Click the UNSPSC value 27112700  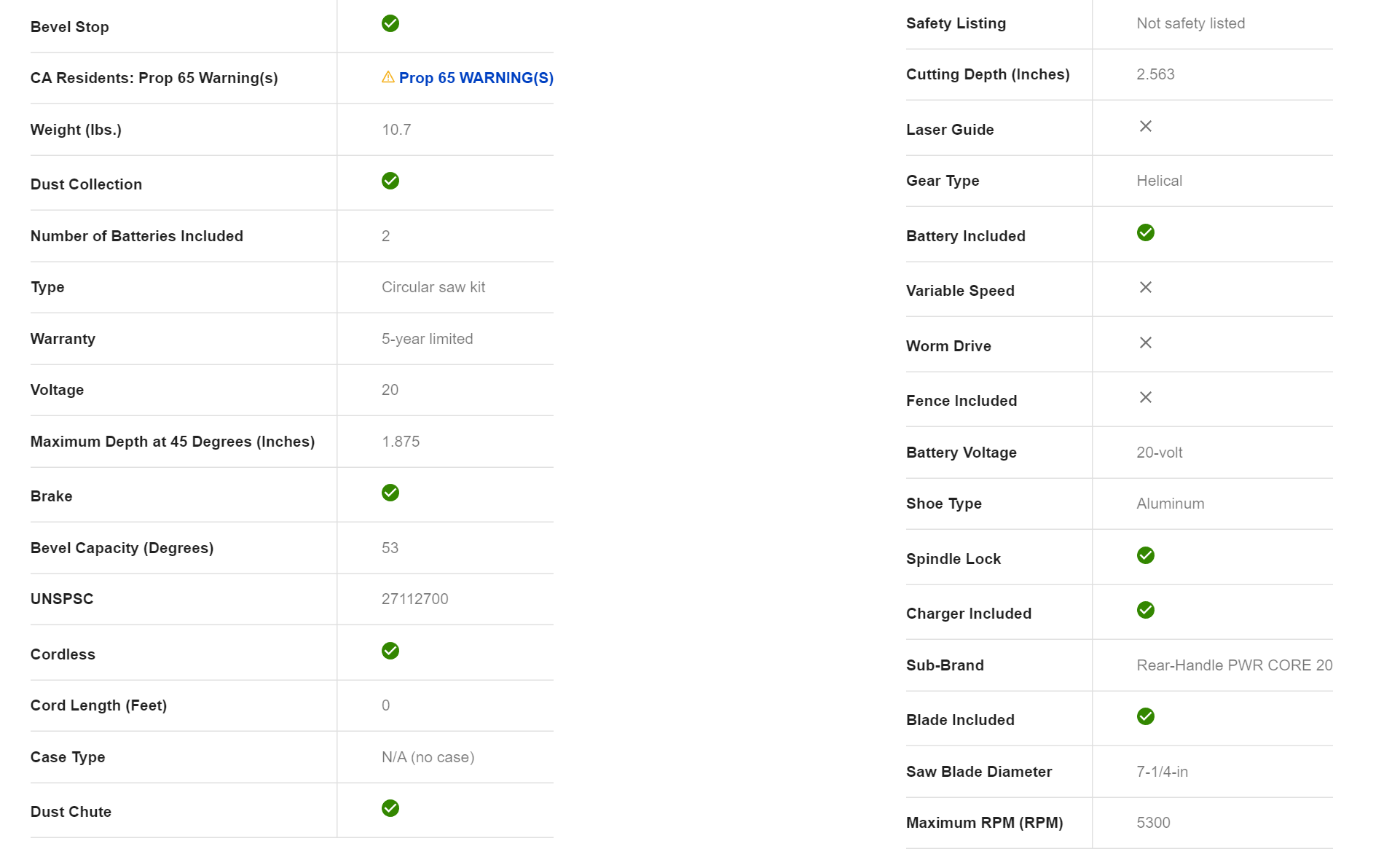click(414, 599)
